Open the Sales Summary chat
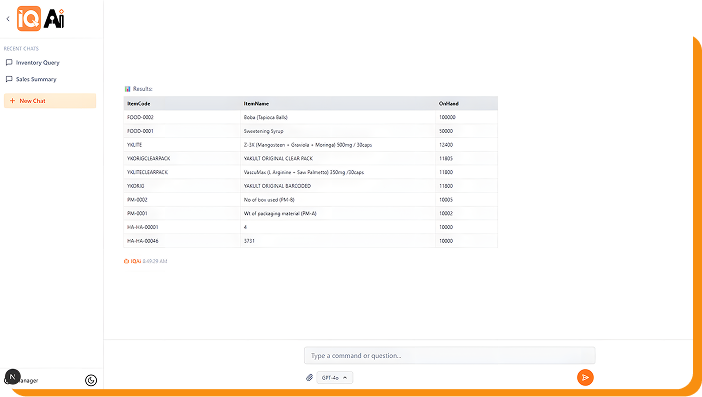Viewport: 702px width, 397px height. [x=36, y=79]
